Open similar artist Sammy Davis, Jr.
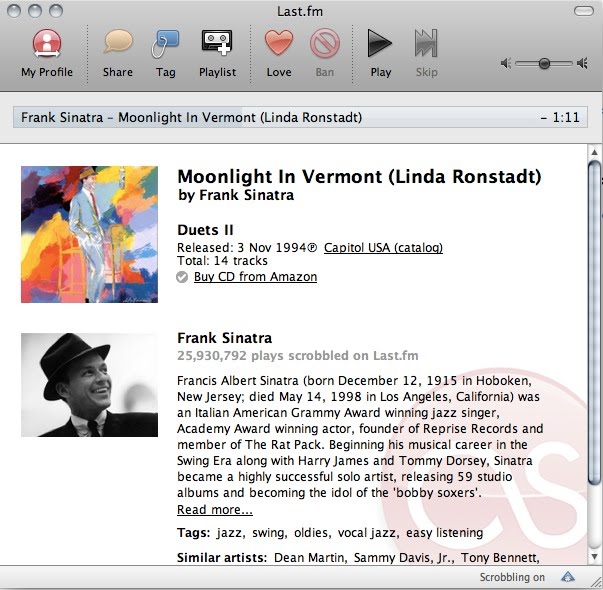Viewport: 603px width, 590px height. [403, 557]
